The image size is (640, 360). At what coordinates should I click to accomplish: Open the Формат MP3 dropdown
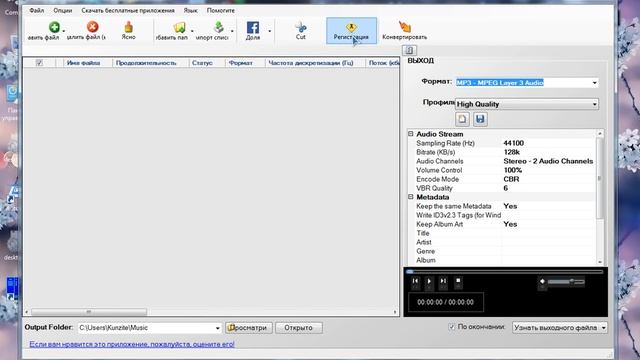[594, 83]
